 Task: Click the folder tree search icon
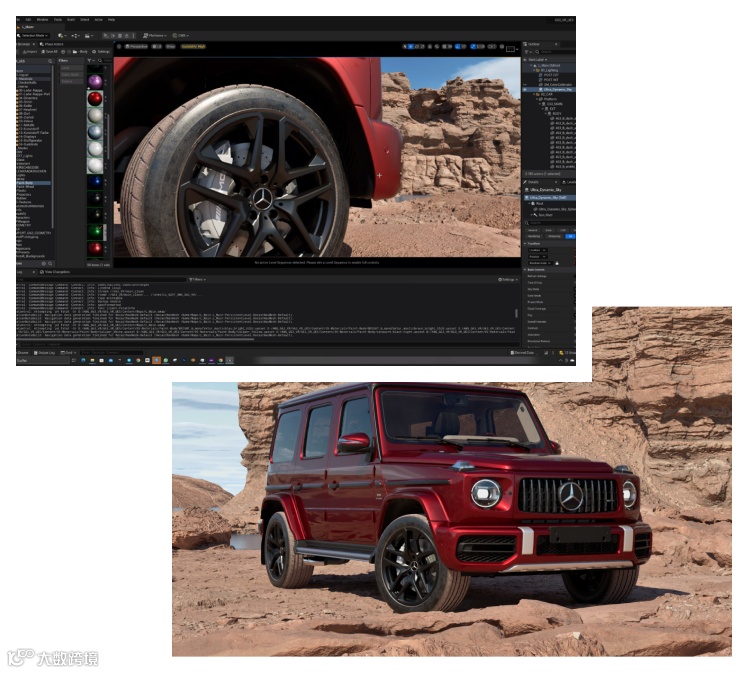50,61
